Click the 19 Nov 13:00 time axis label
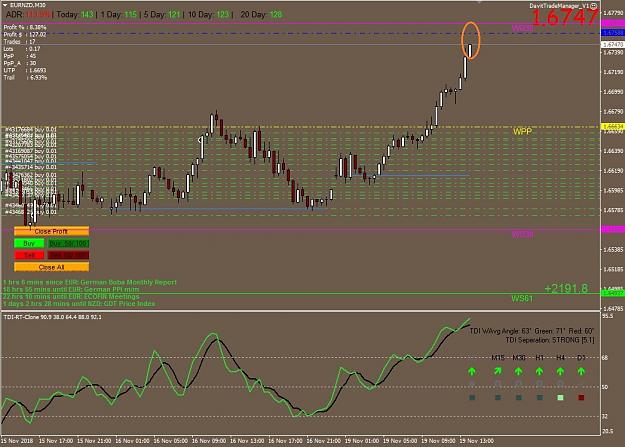 [476, 441]
